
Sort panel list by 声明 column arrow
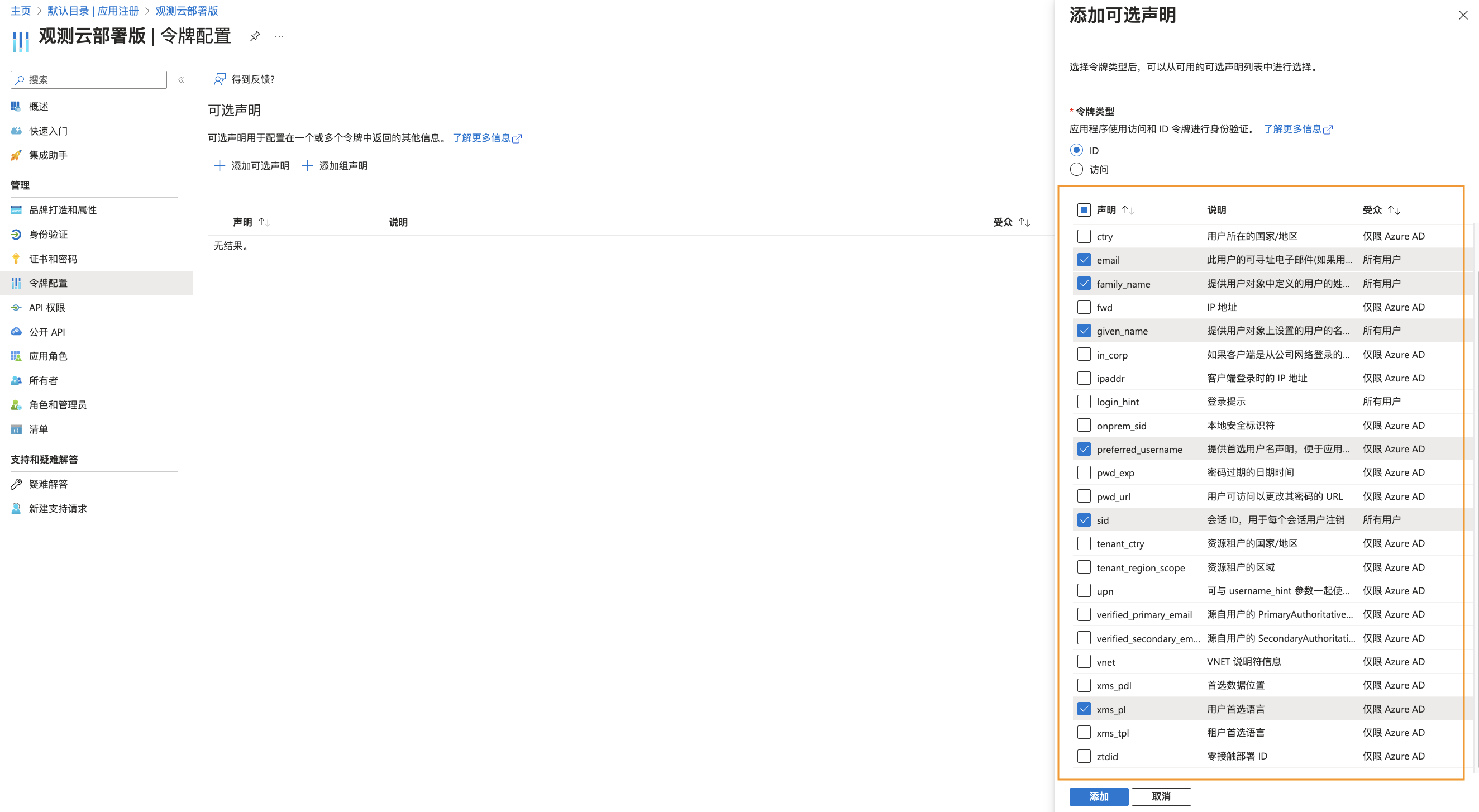tap(1128, 210)
